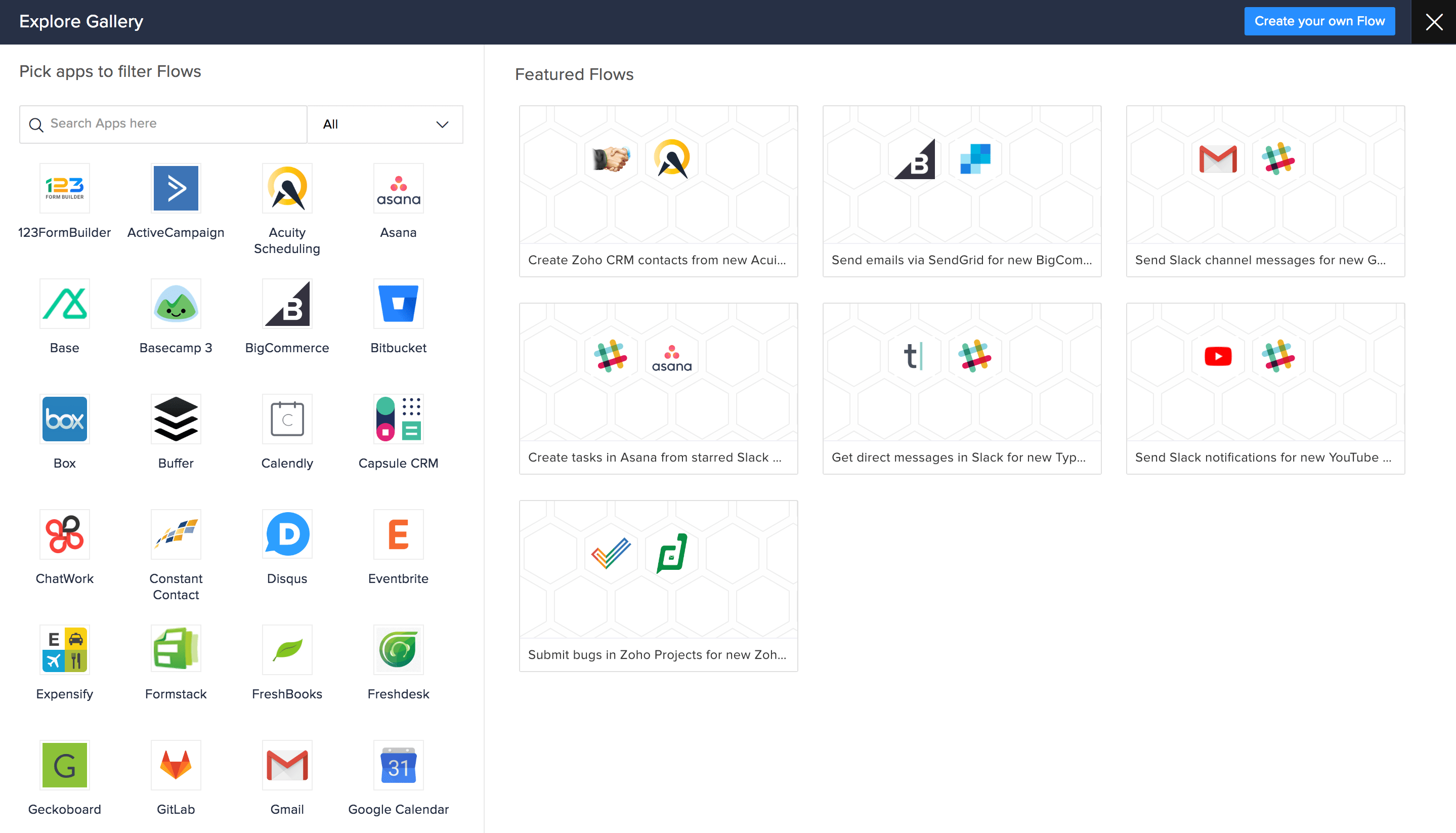
Task: Choose the GitLab app icon
Action: 176,765
